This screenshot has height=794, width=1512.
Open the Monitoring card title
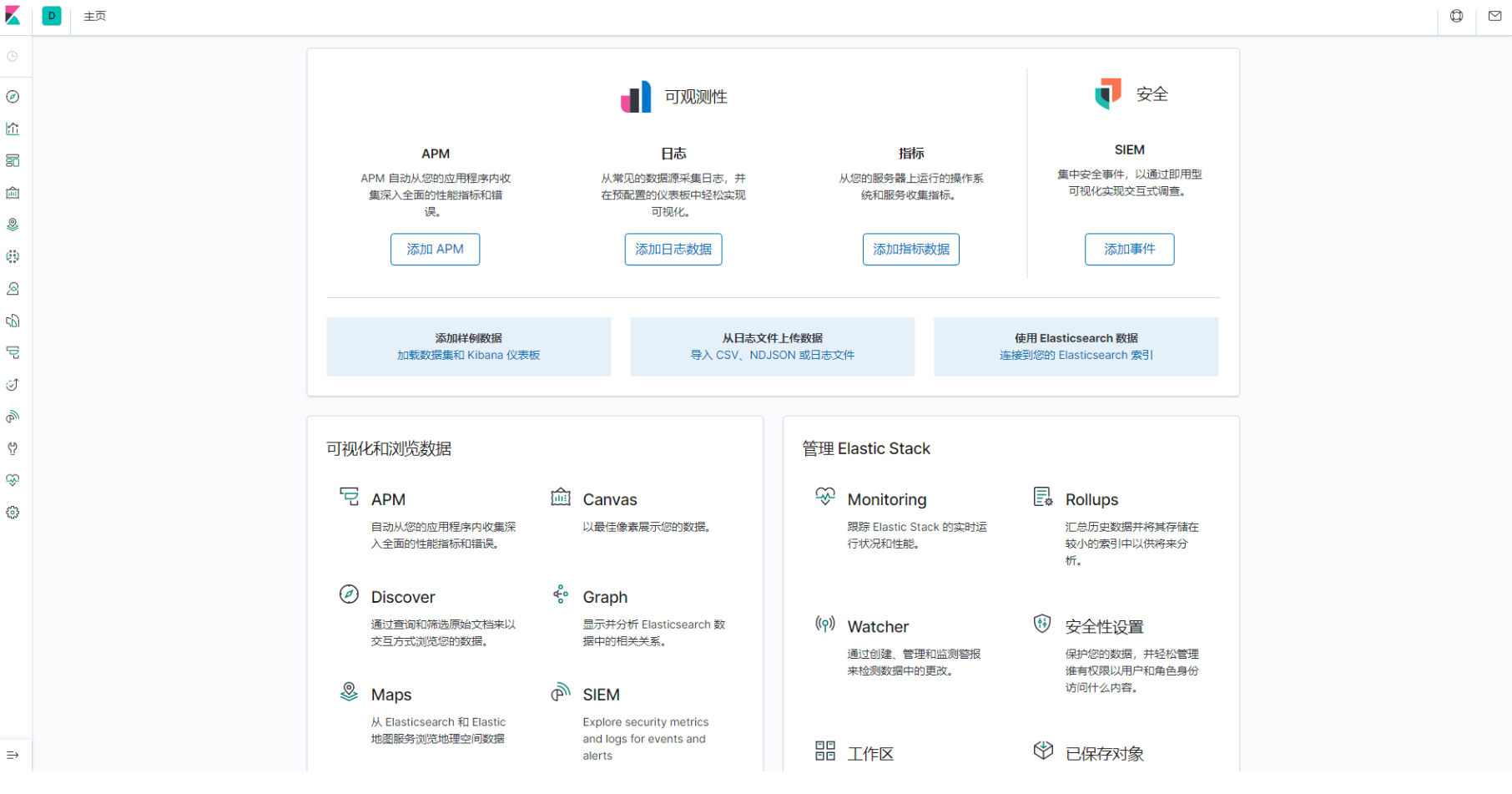click(x=887, y=499)
